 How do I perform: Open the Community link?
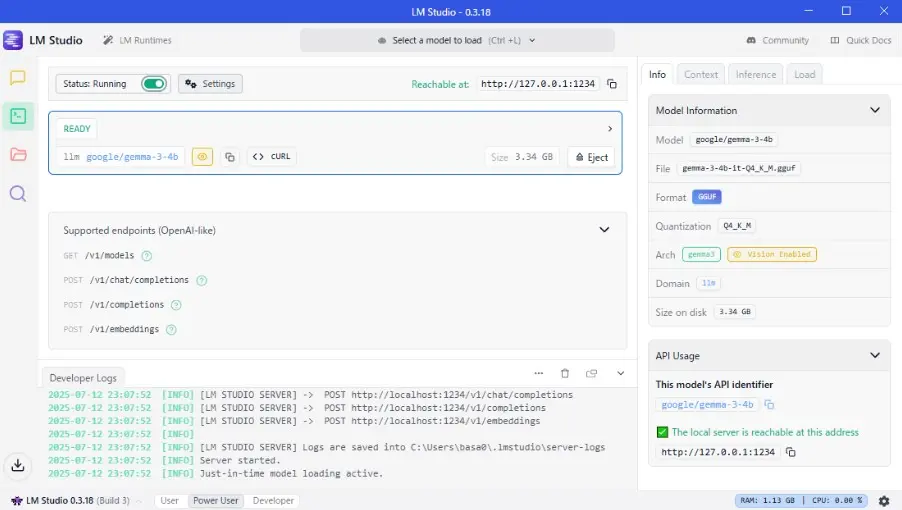pyautogui.click(x=777, y=40)
